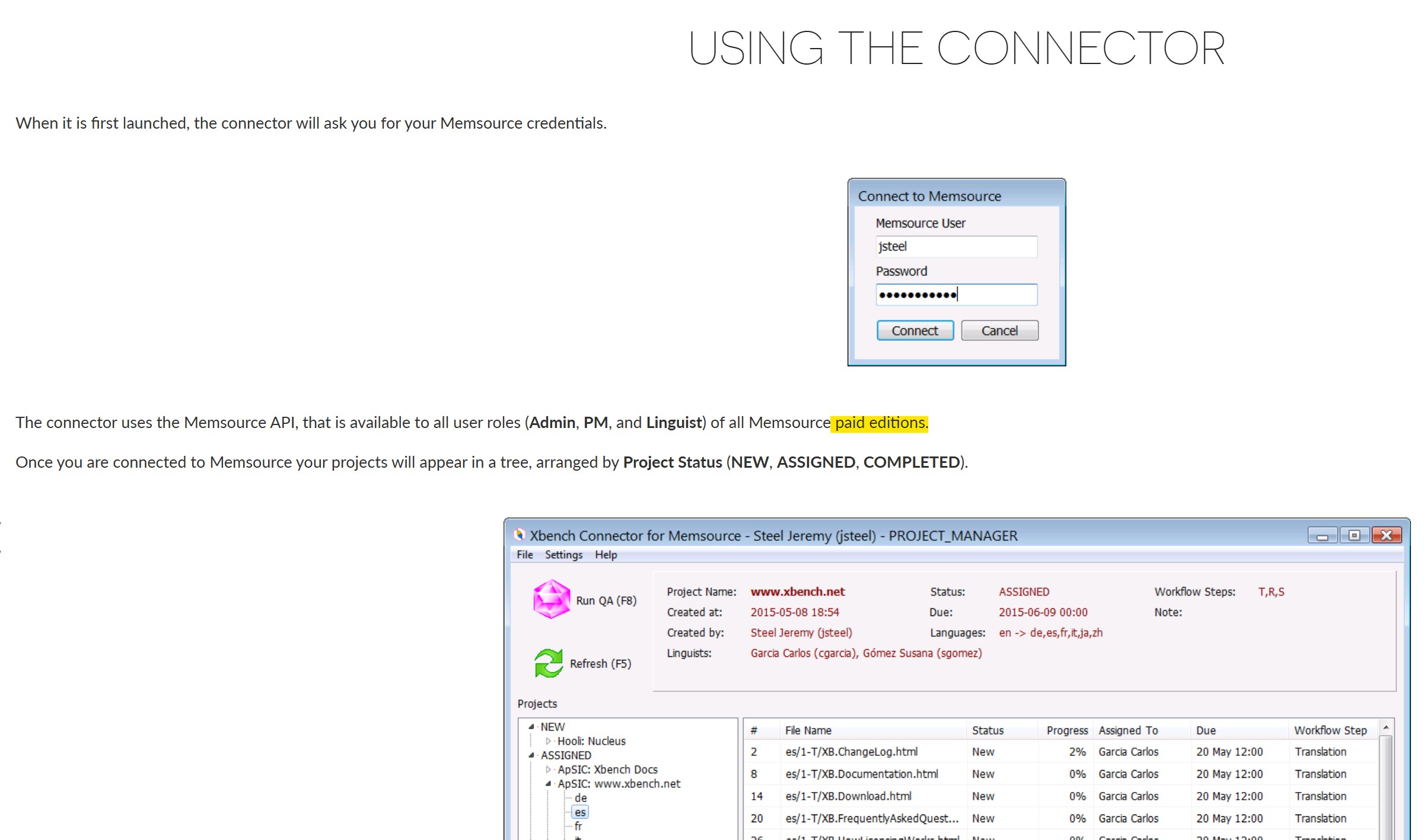This screenshot has width=1424, height=840.
Task: Open the File menu
Action: click(524, 555)
